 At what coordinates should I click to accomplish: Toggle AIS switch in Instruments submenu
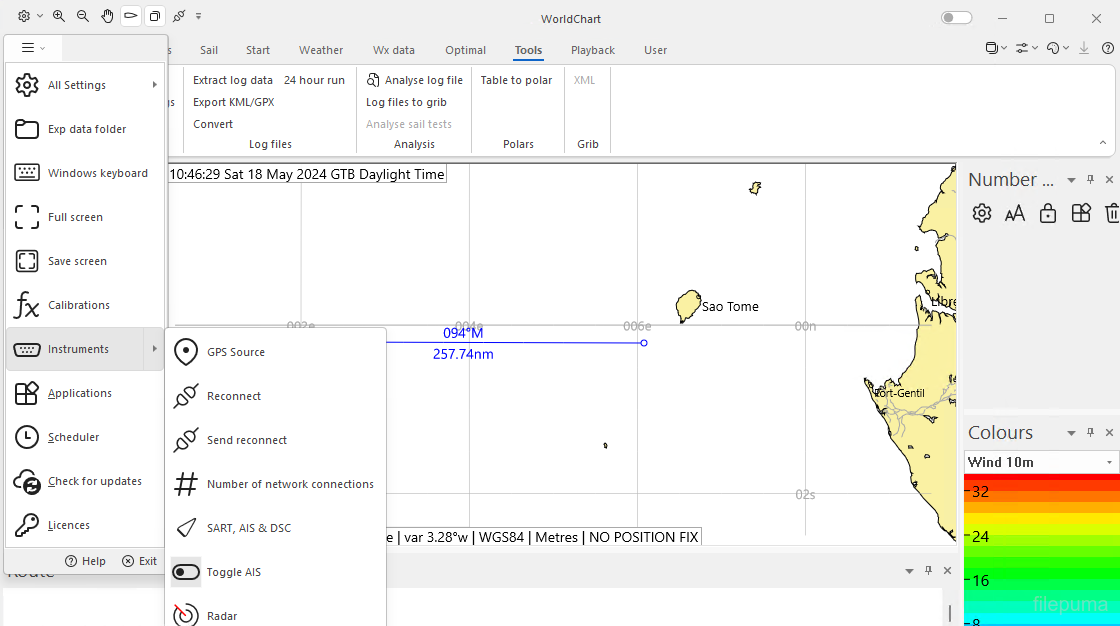coord(187,572)
